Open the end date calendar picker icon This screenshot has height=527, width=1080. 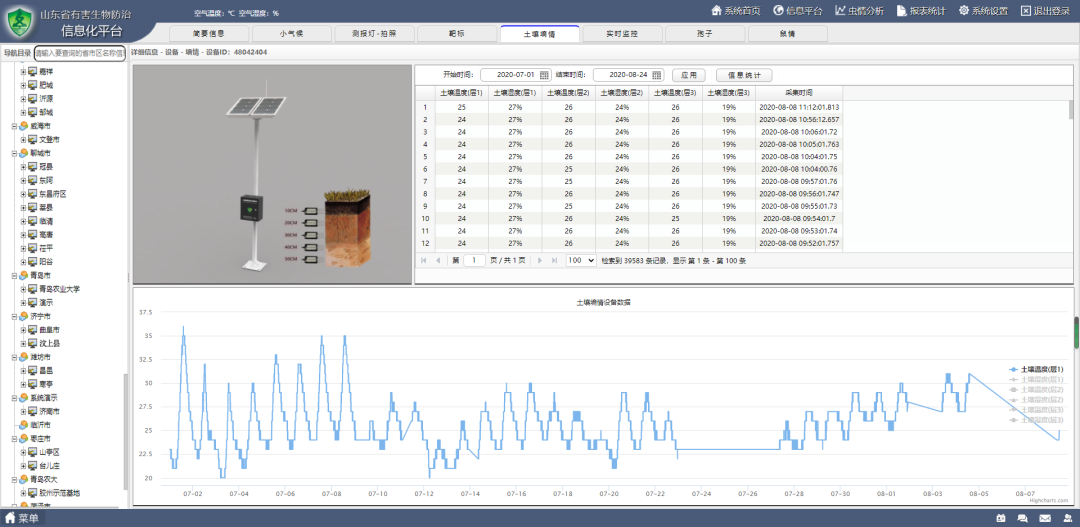point(657,75)
